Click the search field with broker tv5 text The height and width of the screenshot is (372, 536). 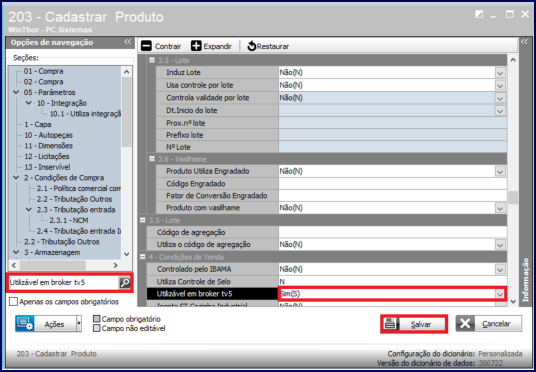point(63,282)
